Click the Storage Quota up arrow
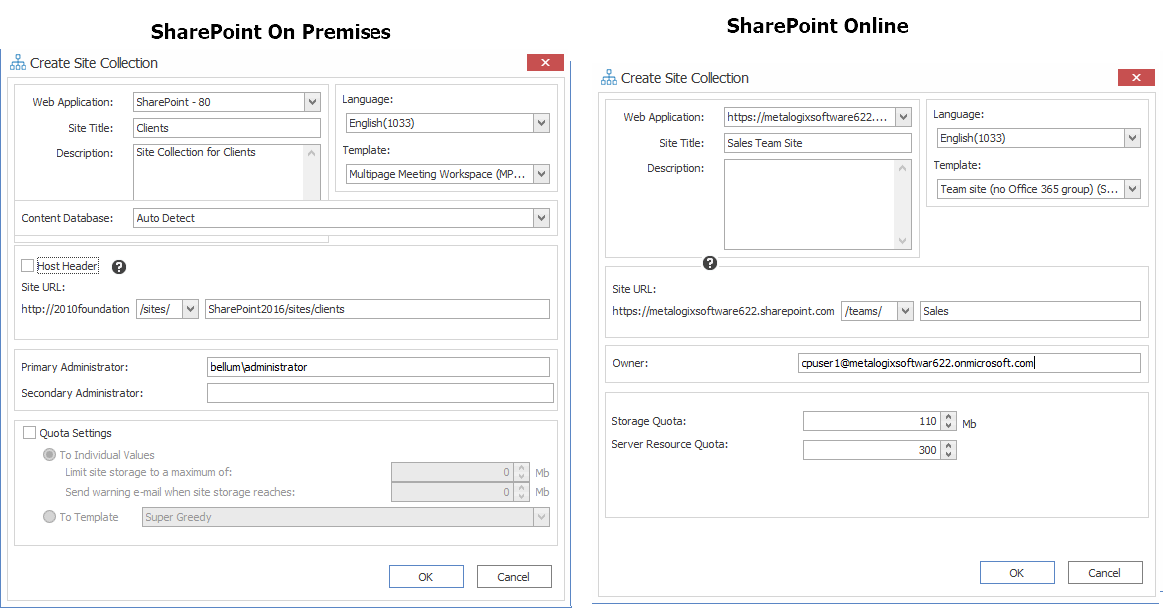This screenshot has height=609, width=1166. 948,417
